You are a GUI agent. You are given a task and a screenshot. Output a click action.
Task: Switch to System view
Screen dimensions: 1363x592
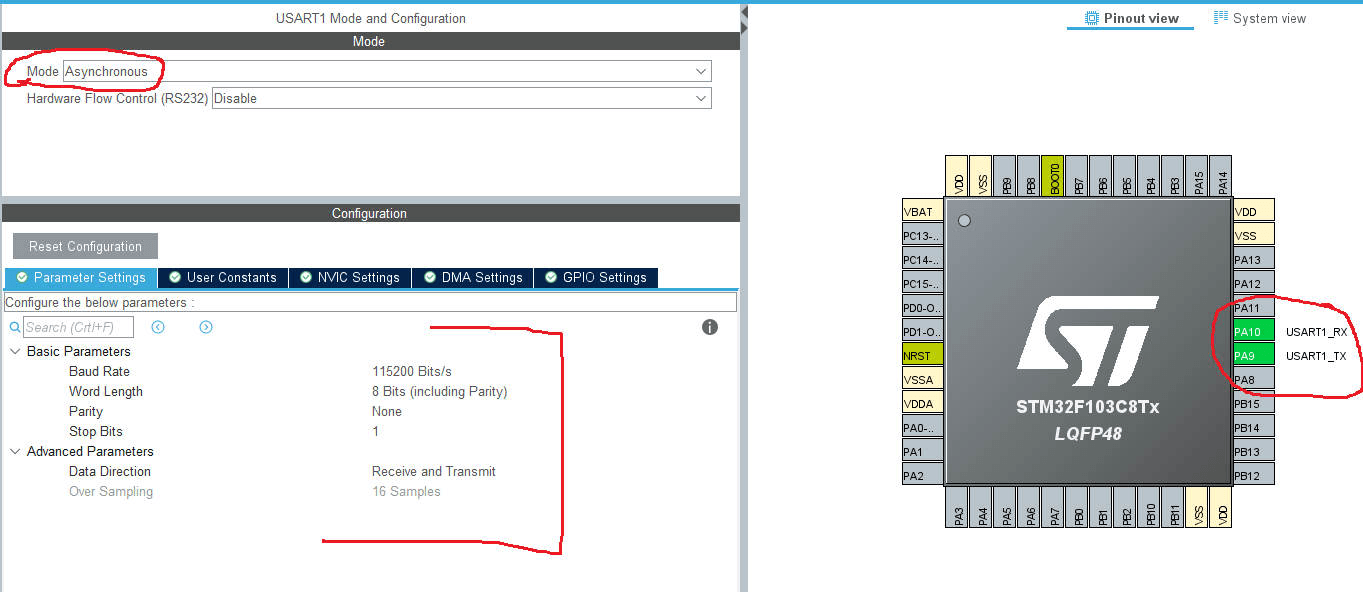[x=1260, y=19]
